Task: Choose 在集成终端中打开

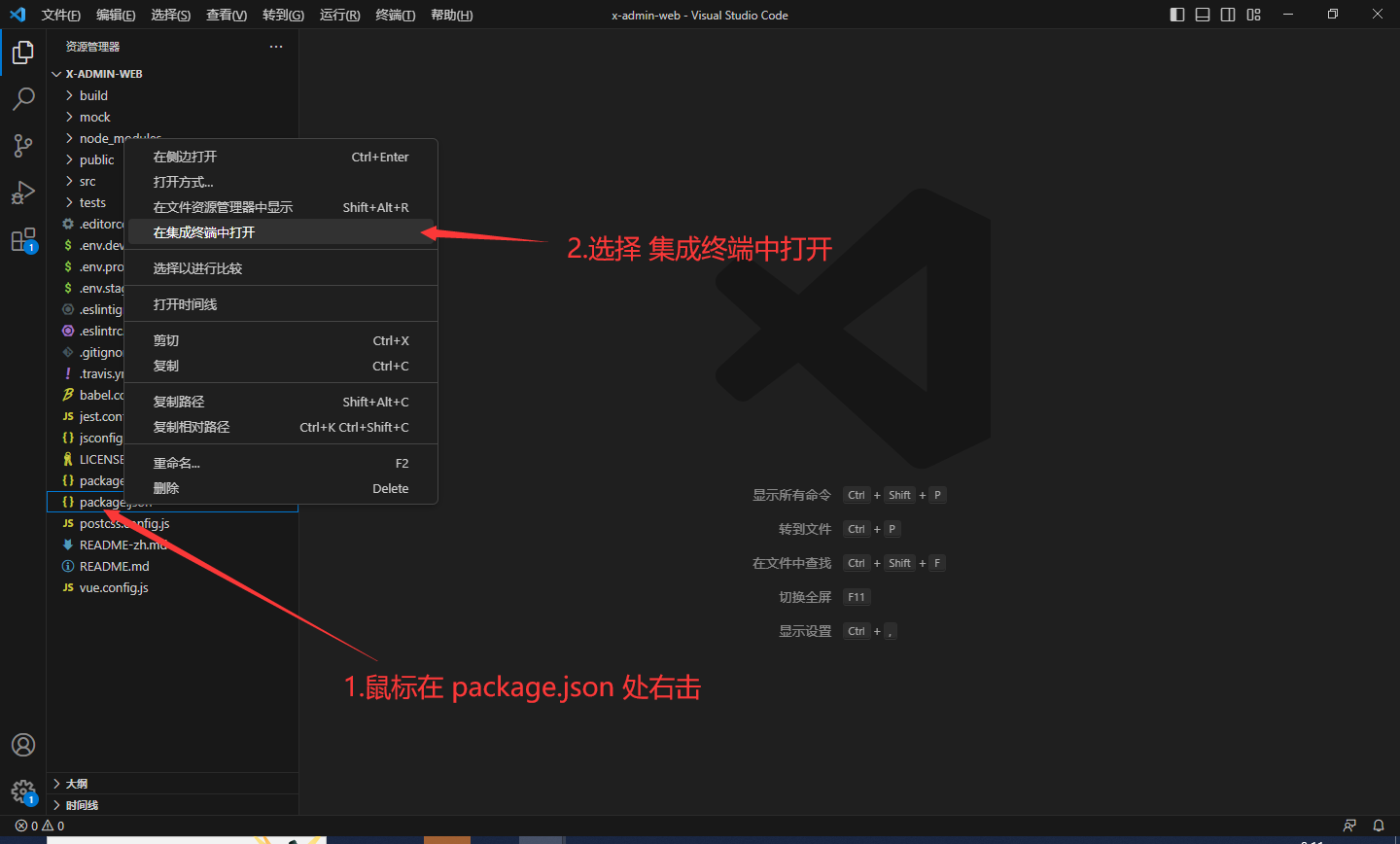Action: pos(281,232)
